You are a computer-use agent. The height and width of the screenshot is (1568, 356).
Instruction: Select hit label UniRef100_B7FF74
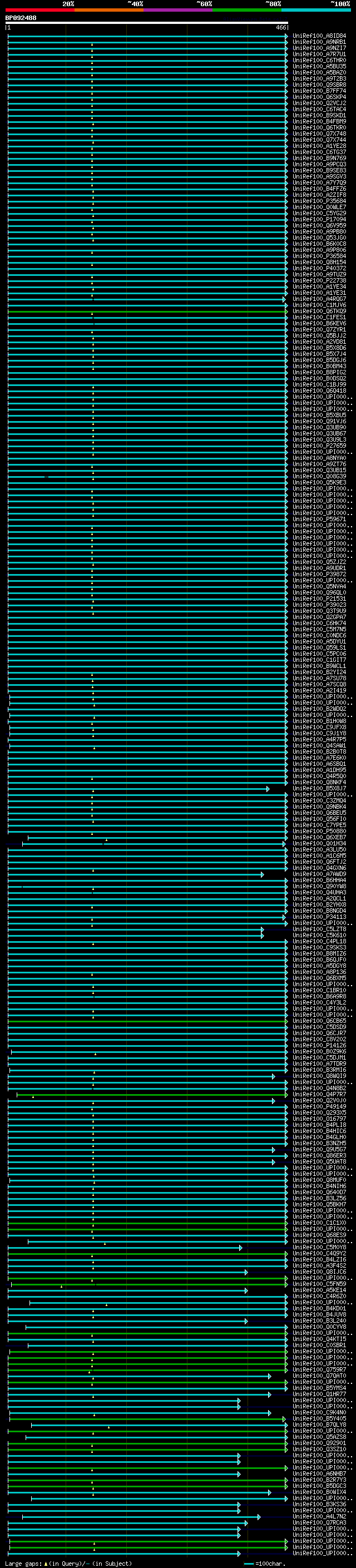coord(319,91)
